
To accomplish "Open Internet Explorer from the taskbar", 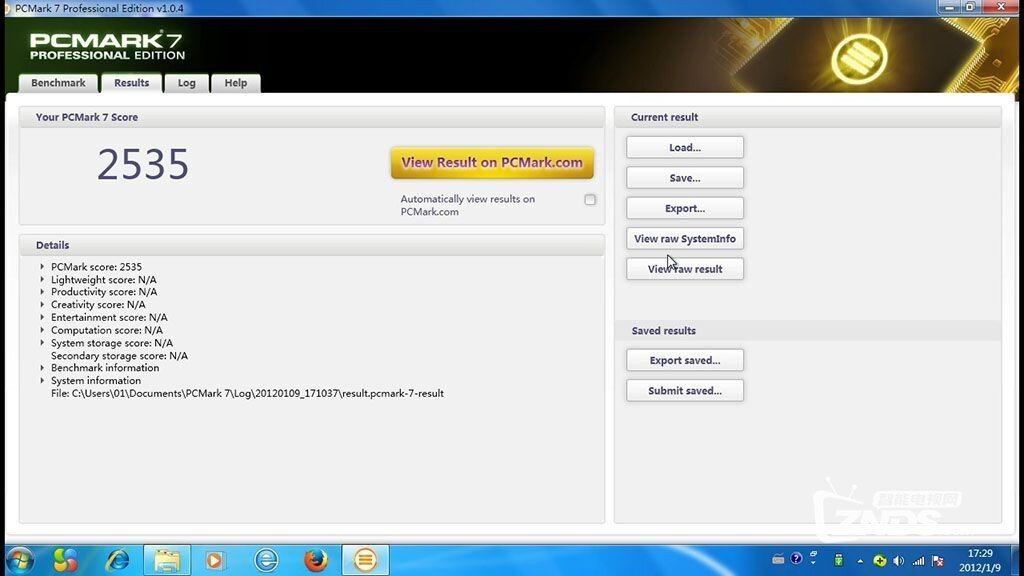I will click(118, 560).
